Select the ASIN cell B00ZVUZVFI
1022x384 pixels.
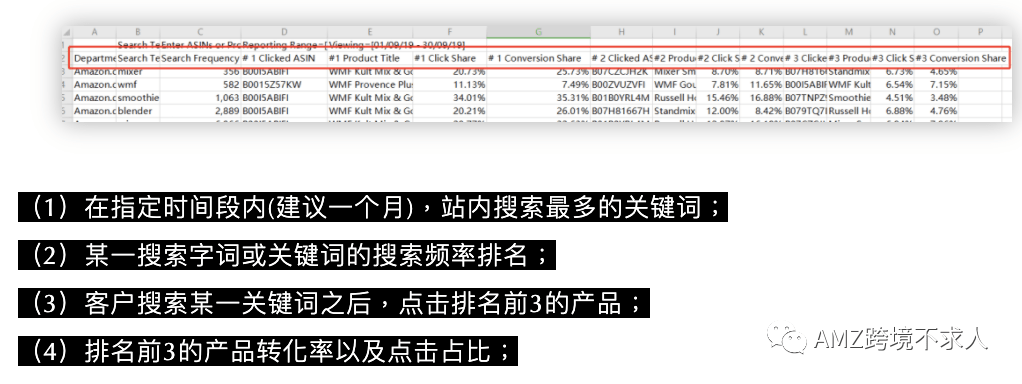[621, 84]
